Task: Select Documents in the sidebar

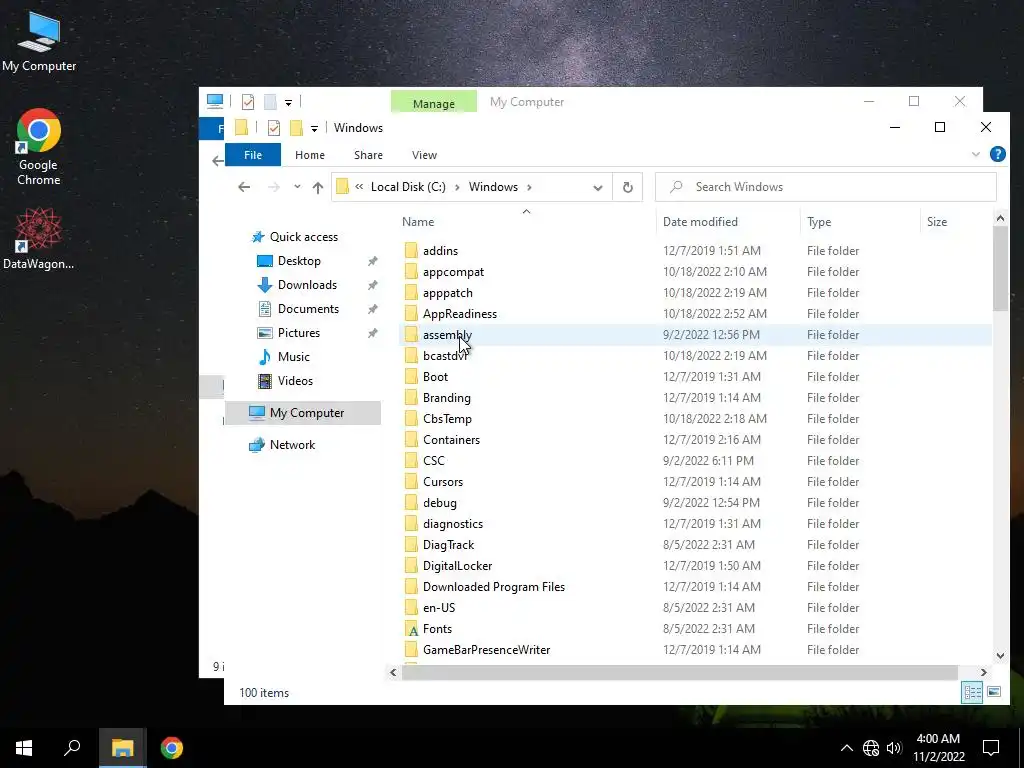Action: point(308,309)
